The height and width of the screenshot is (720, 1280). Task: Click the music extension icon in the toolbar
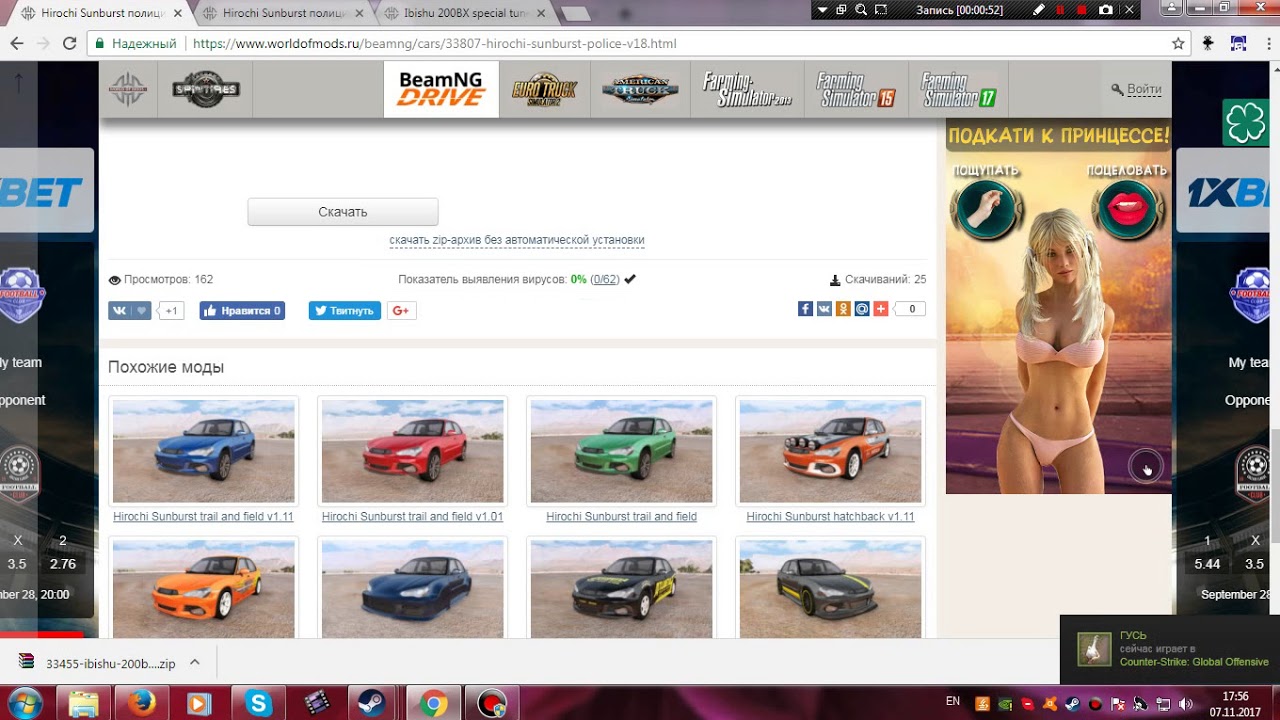pos(1238,44)
